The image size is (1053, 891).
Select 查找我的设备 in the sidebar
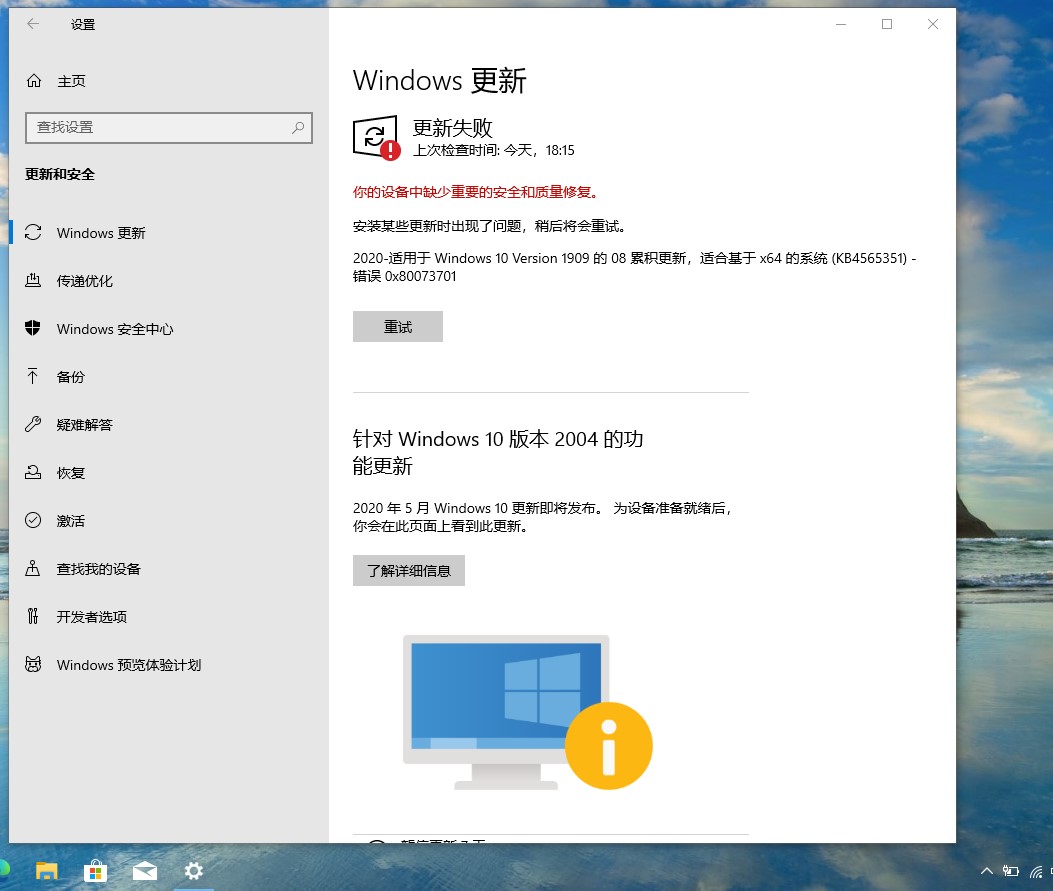99,569
